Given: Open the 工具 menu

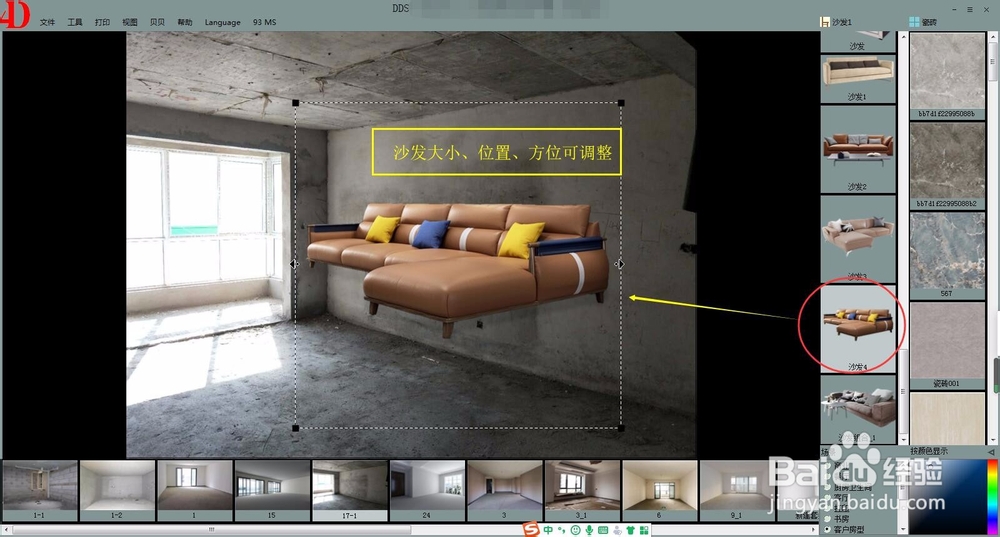Looking at the screenshot, I should [x=75, y=22].
